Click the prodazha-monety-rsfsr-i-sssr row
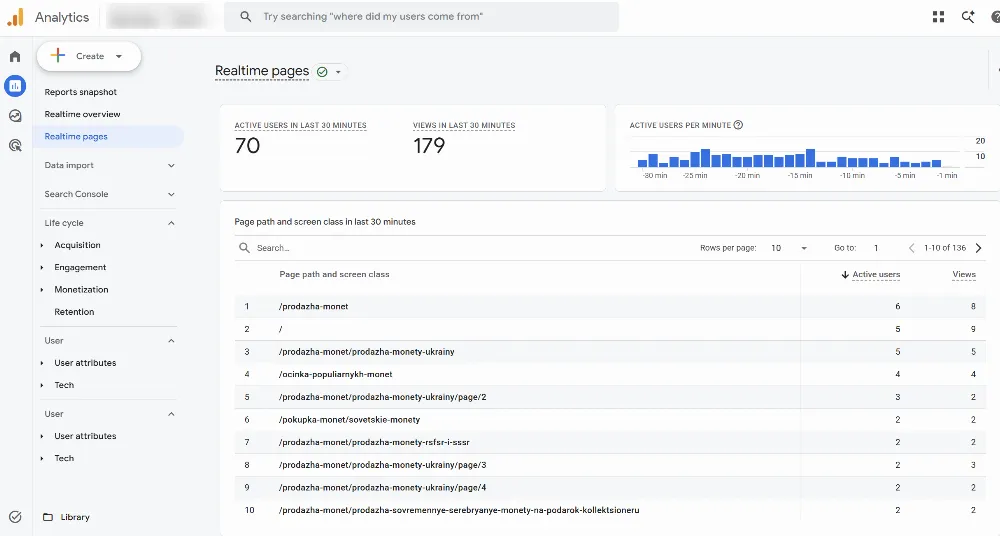 (x=610, y=442)
